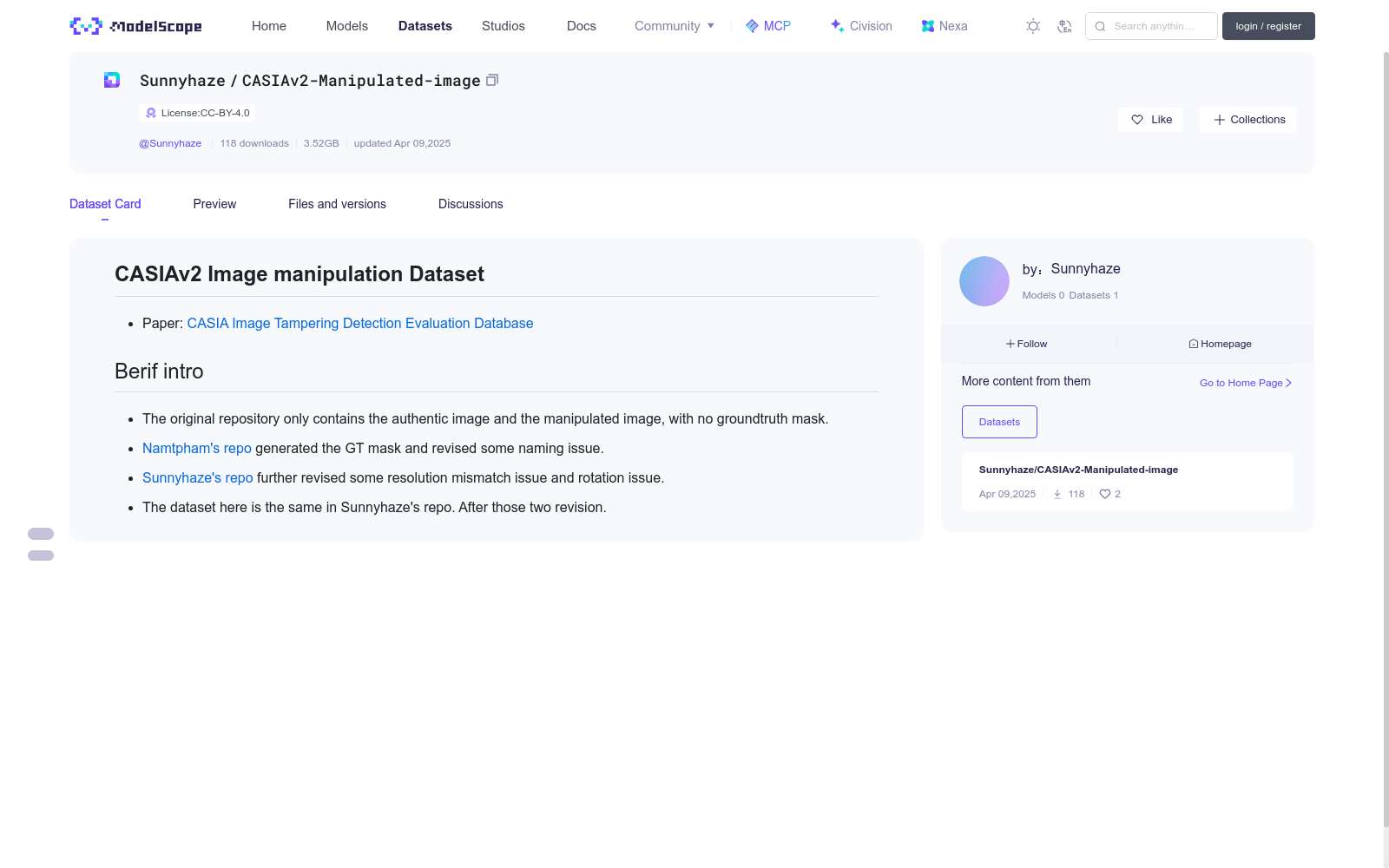Click the License:CC-BY-4.0 tag
Viewport: 1389px width, 868px height.
(x=199, y=113)
